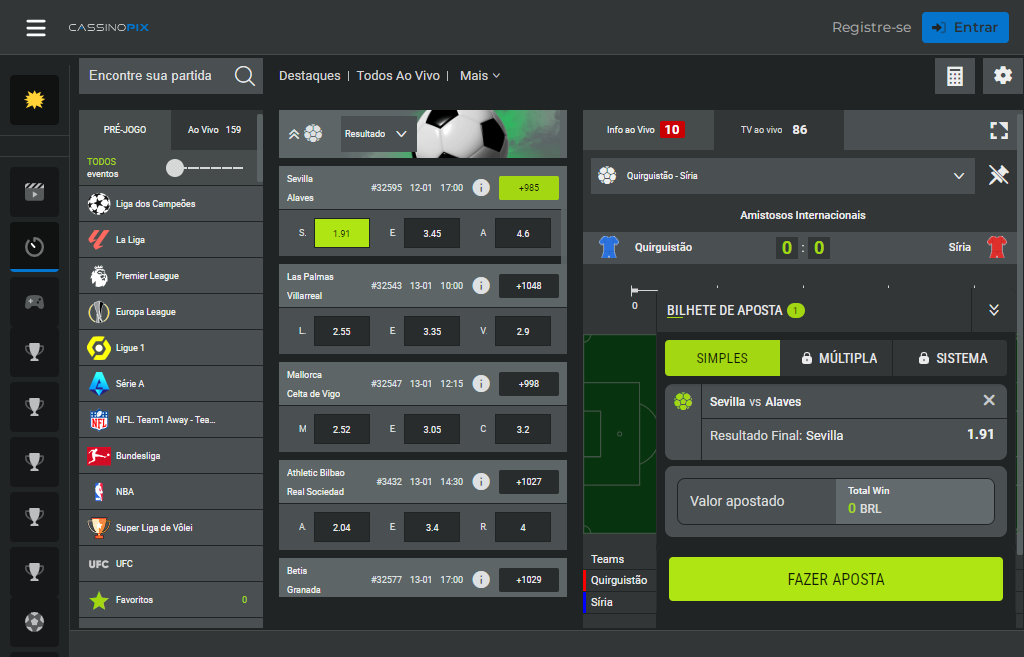Click the search magnifier icon
The image size is (1024, 657).
(244, 76)
